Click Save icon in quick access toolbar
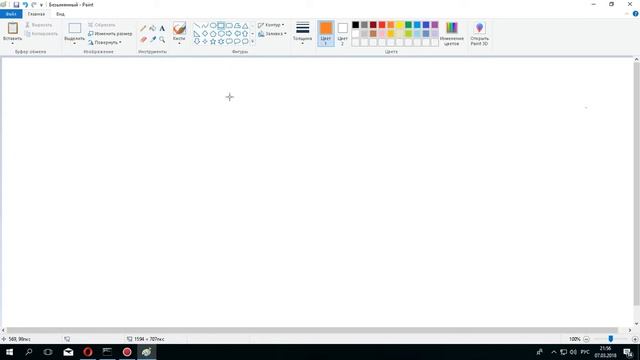 pos(16,4)
